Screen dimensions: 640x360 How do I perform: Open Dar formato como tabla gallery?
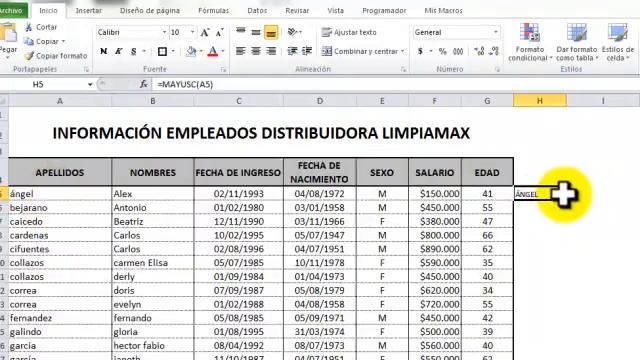[577, 42]
